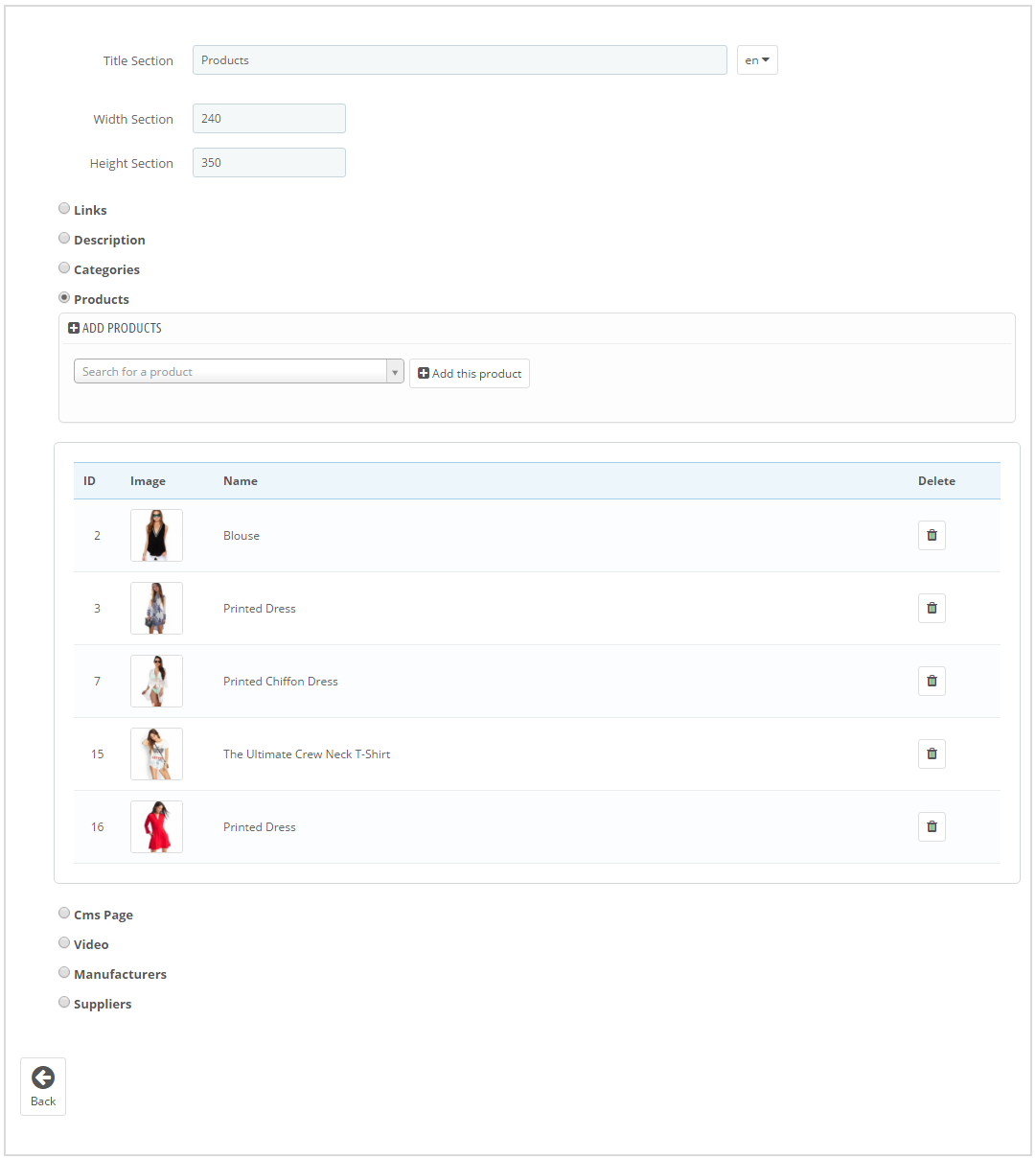
Task: Open the en language dropdown
Action: point(757,59)
